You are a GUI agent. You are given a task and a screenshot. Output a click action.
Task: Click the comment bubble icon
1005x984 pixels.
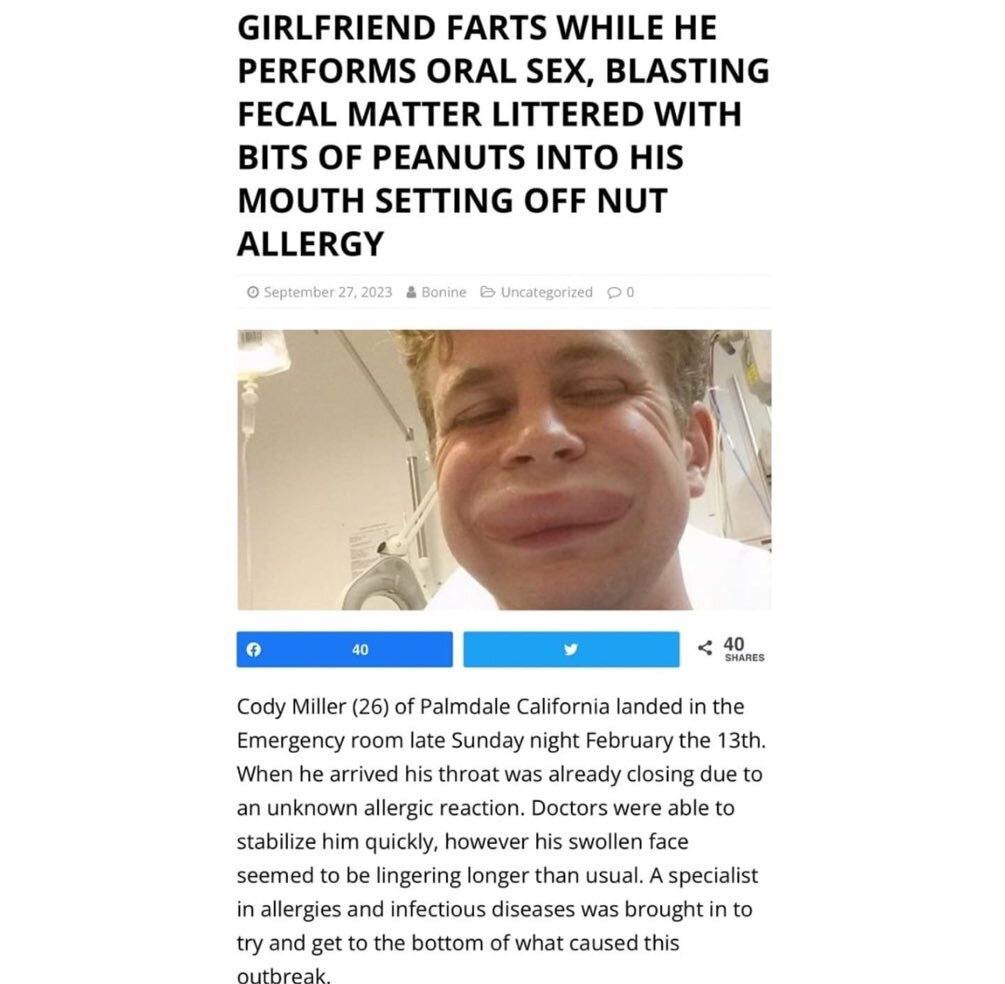pos(614,292)
